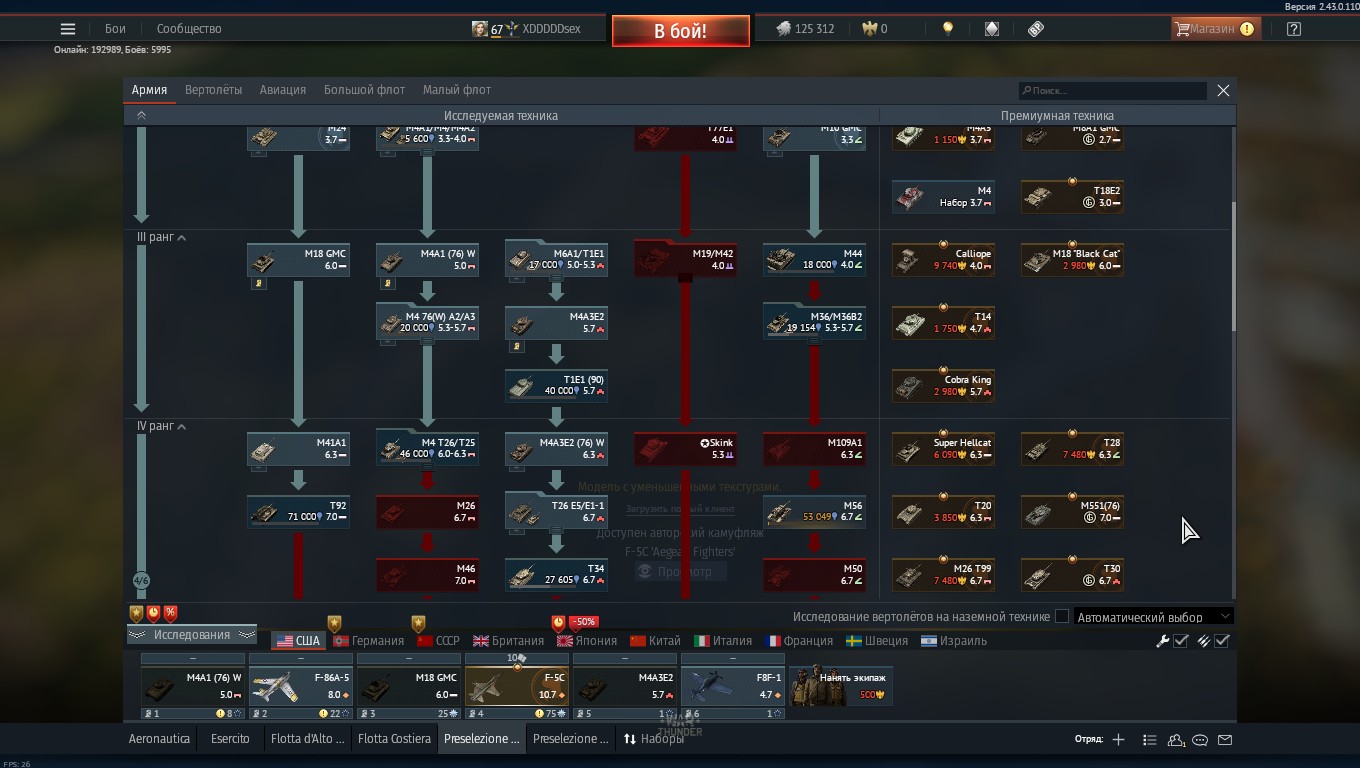Open the lightbulb hints icon
This screenshot has width=1360, height=768.
pyautogui.click(x=948, y=29)
